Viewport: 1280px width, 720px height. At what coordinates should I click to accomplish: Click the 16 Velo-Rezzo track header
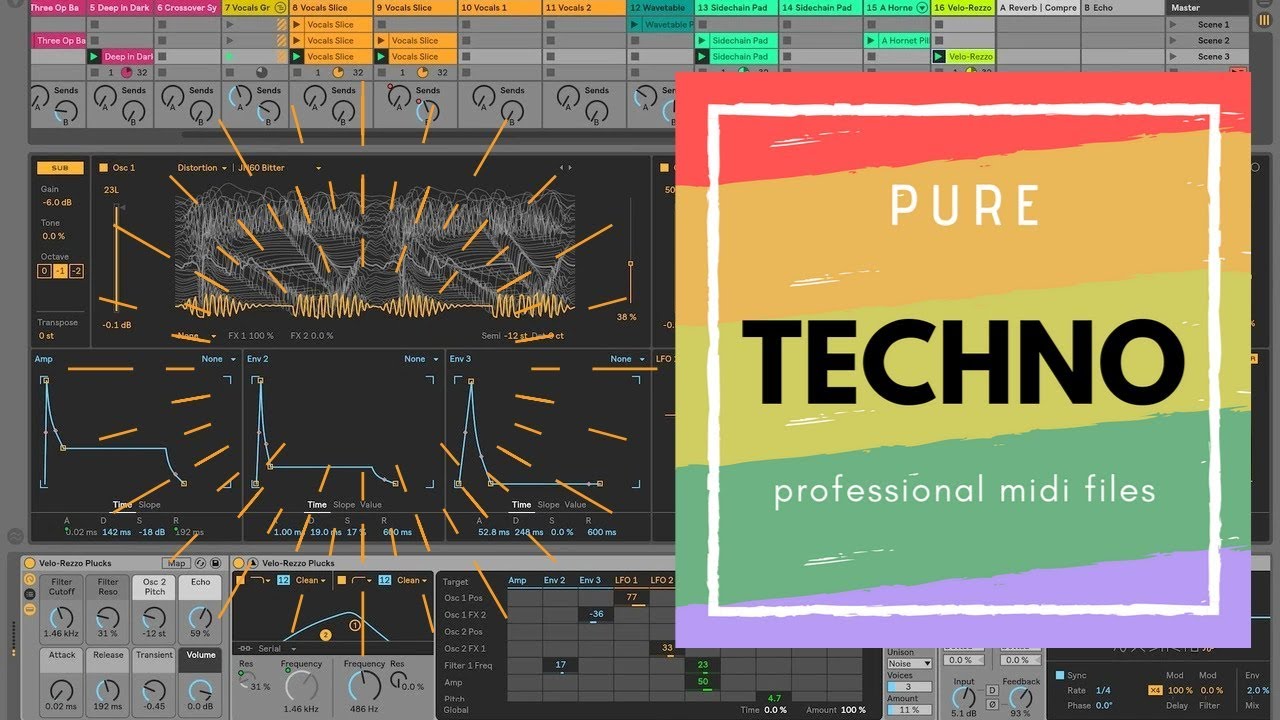click(964, 8)
